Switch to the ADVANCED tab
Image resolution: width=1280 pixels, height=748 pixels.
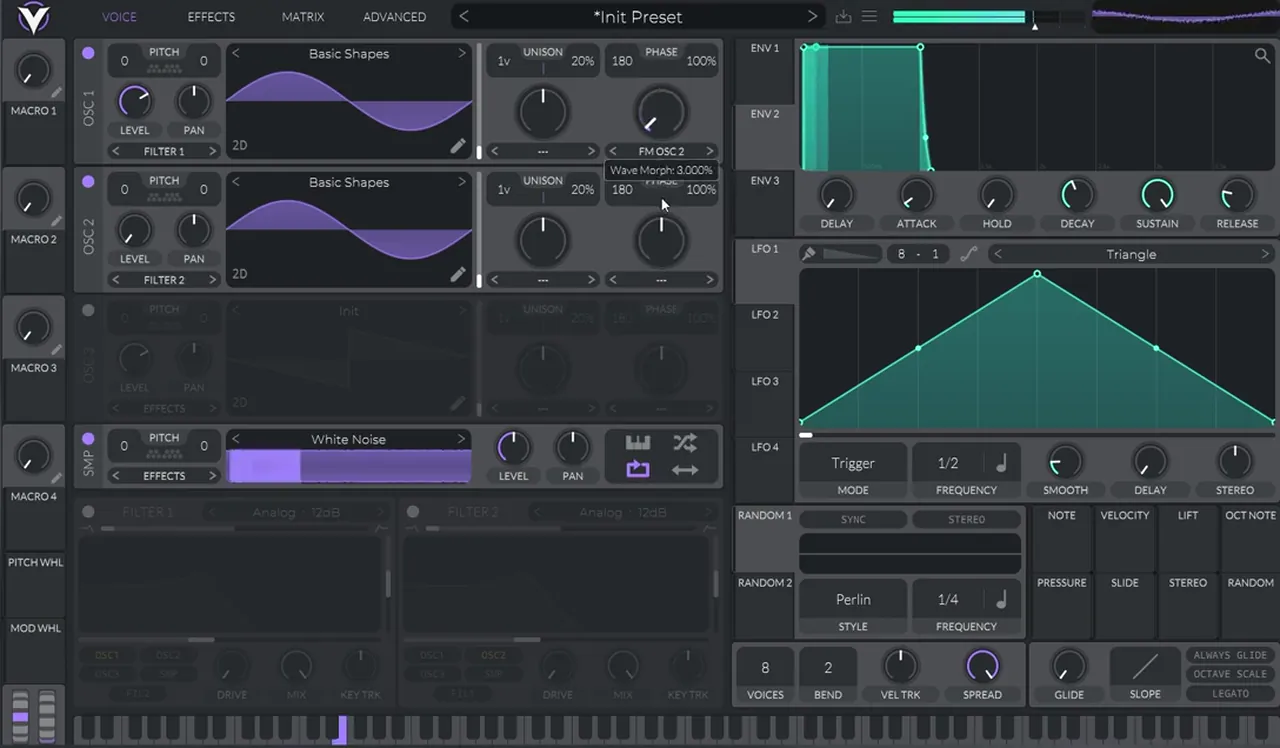click(x=394, y=17)
